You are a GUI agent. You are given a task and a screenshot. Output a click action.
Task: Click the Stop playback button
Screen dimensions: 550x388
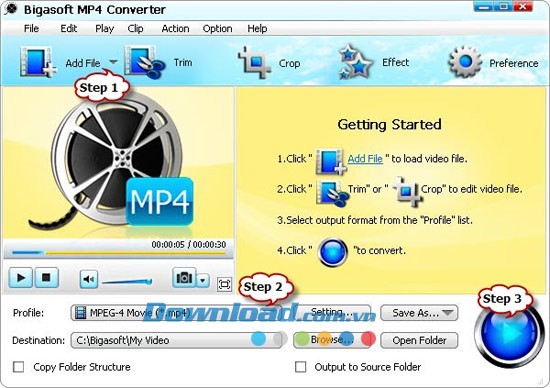click(x=46, y=277)
